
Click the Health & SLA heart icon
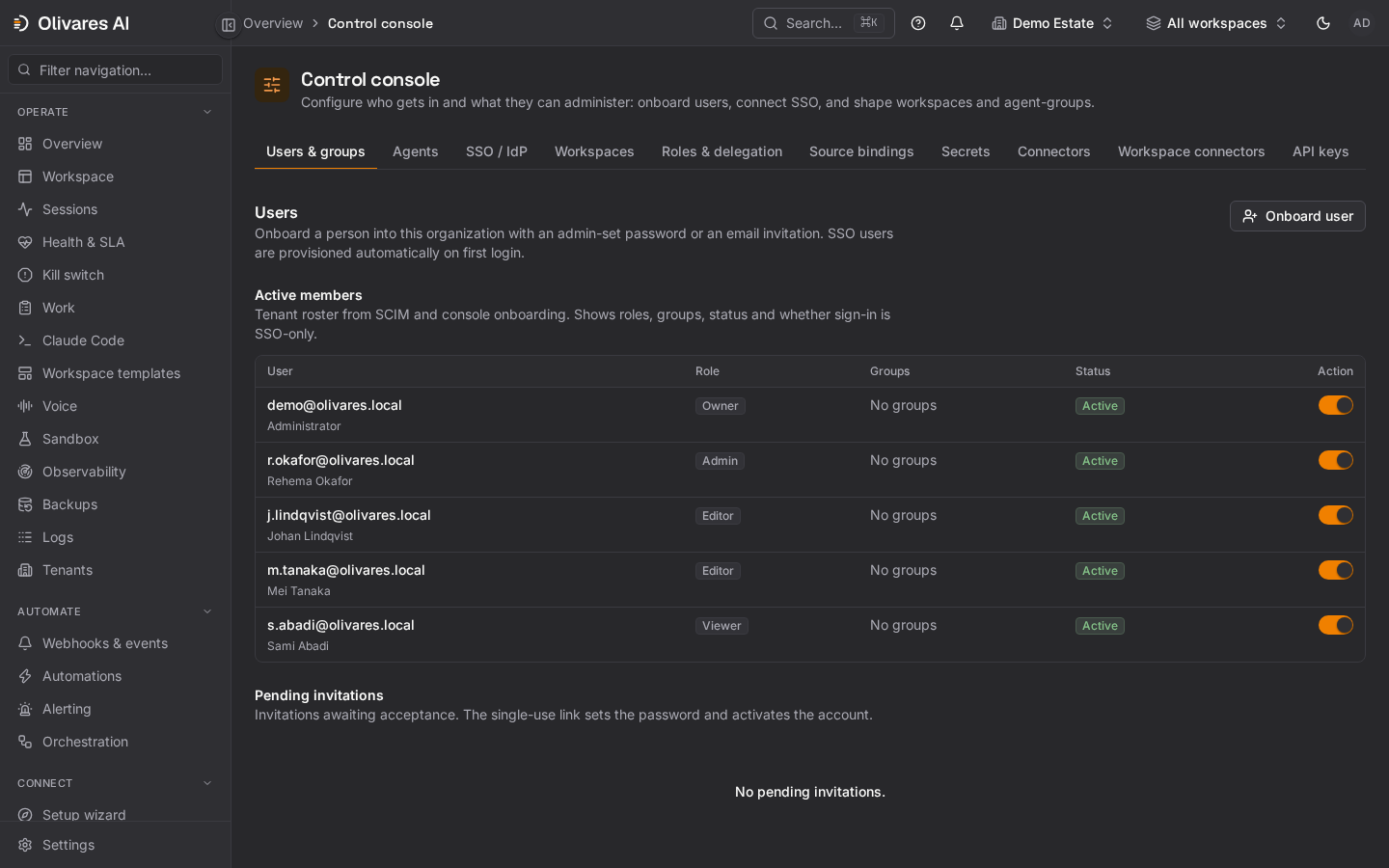(25, 242)
